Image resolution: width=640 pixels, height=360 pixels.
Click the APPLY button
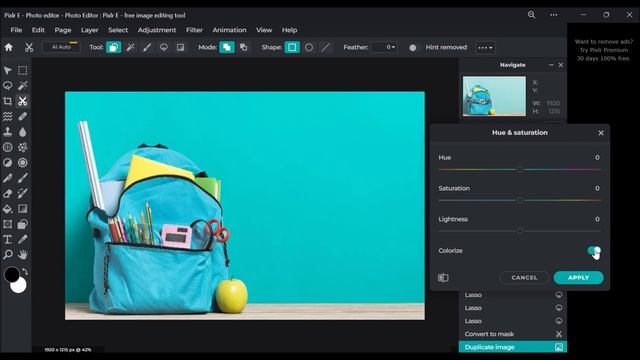click(x=578, y=278)
